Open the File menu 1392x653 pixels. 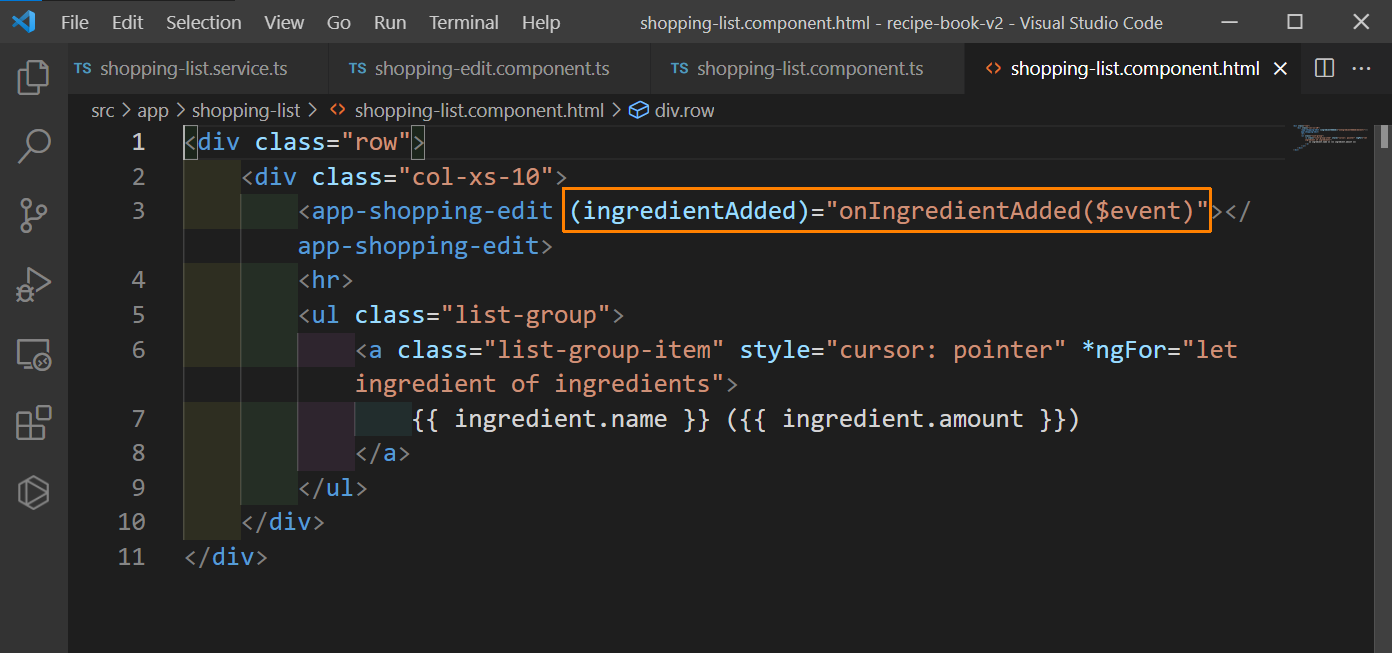click(75, 22)
